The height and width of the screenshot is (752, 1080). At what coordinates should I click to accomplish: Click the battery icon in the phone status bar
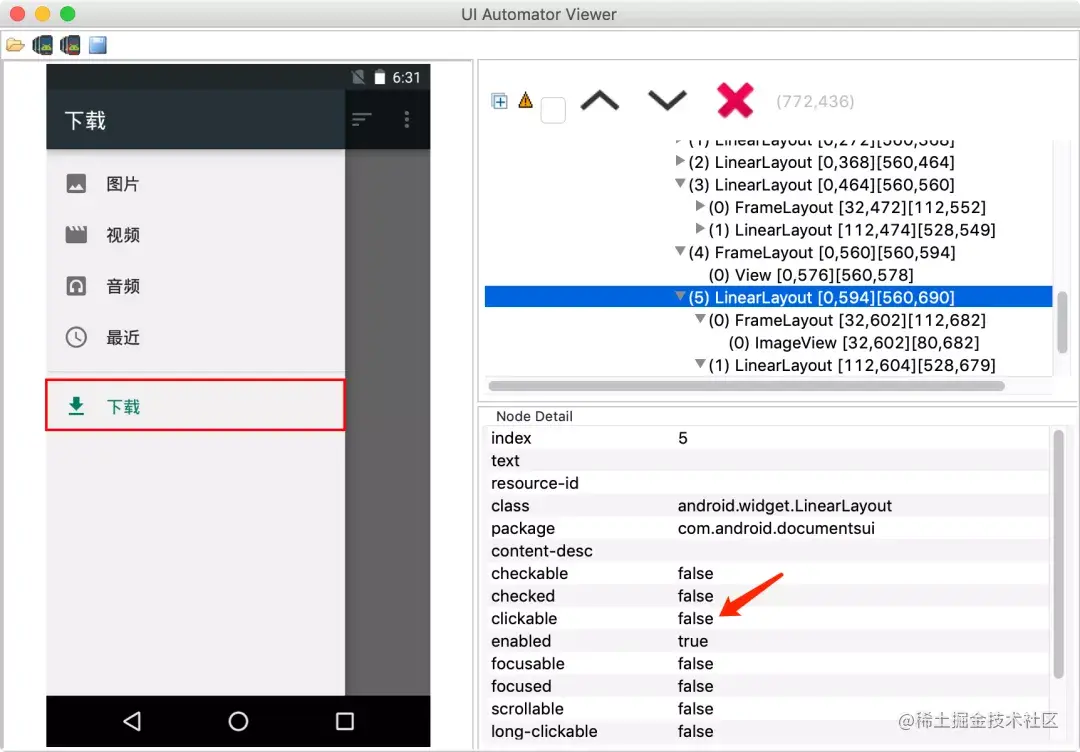pos(380,77)
